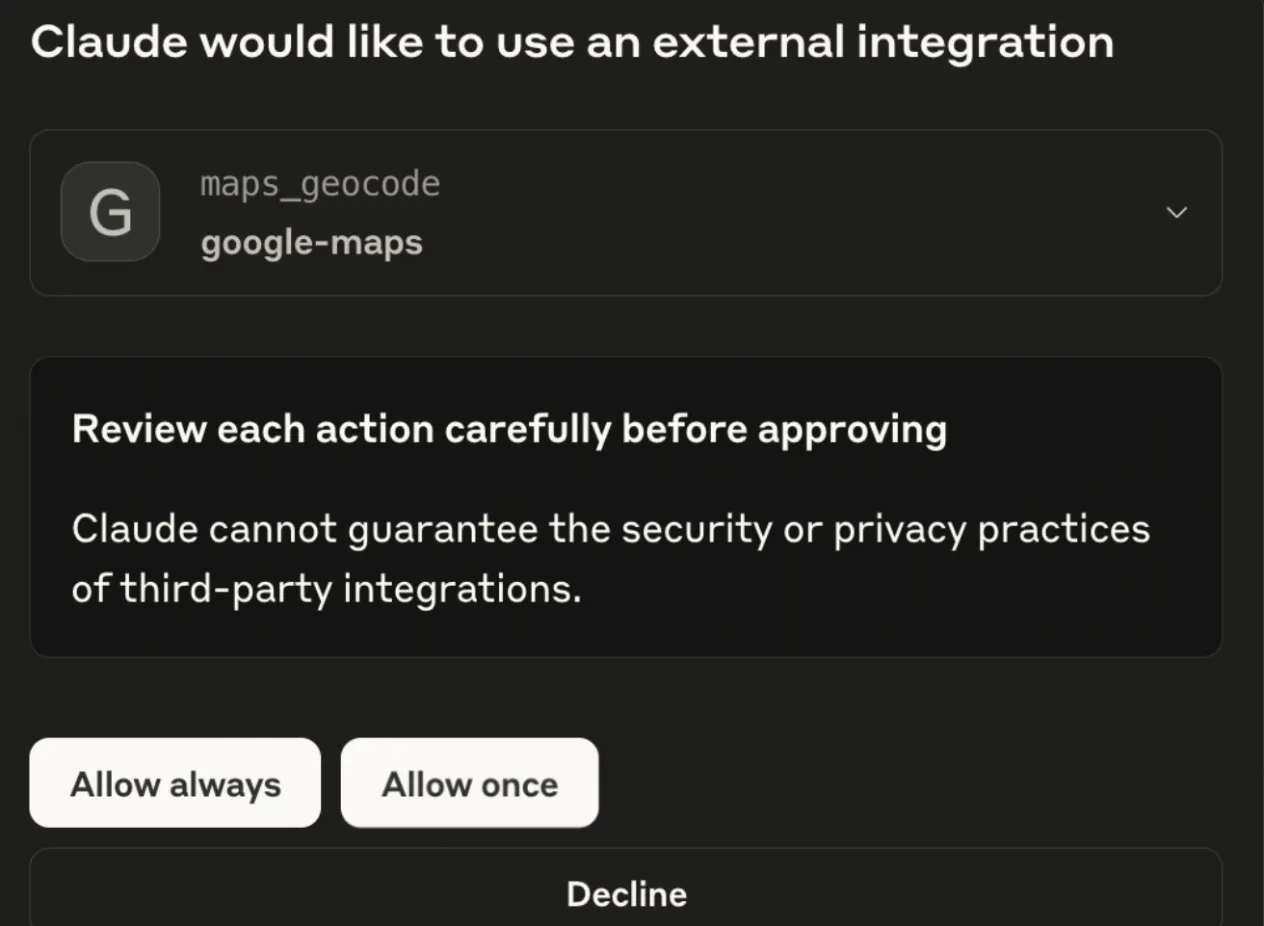The width and height of the screenshot is (1264, 926).
Task: Choose Allow once for this integration
Action: (x=469, y=784)
